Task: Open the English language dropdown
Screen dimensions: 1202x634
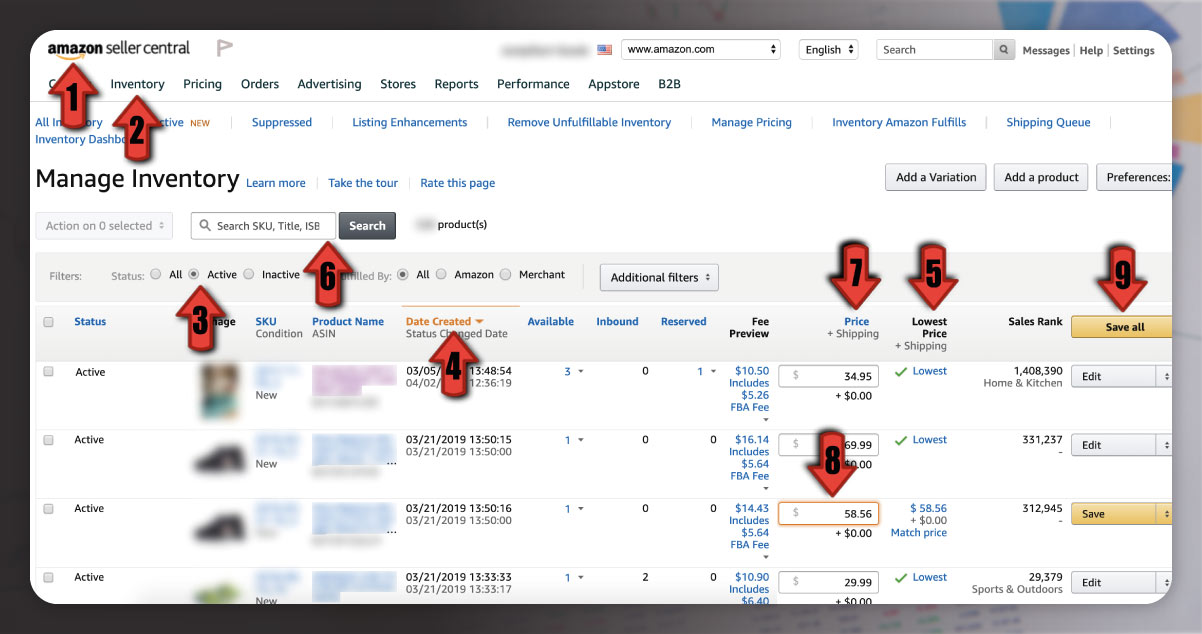Action: 829,49
